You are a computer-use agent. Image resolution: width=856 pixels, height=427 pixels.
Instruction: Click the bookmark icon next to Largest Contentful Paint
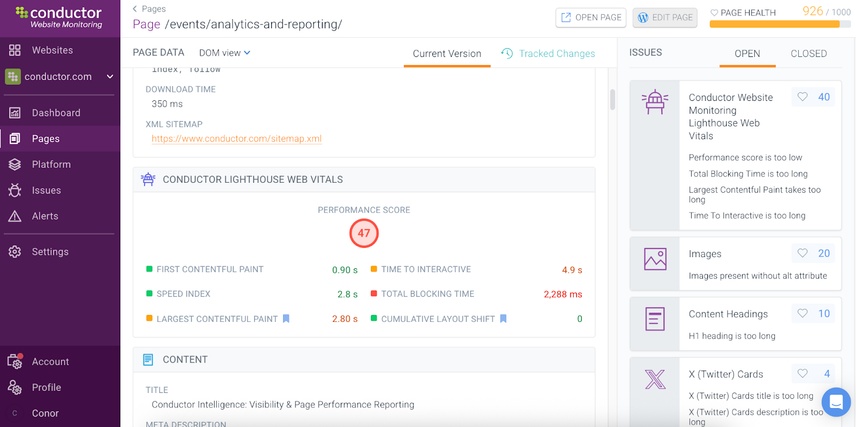pyautogui.click(x=286, y=318)
